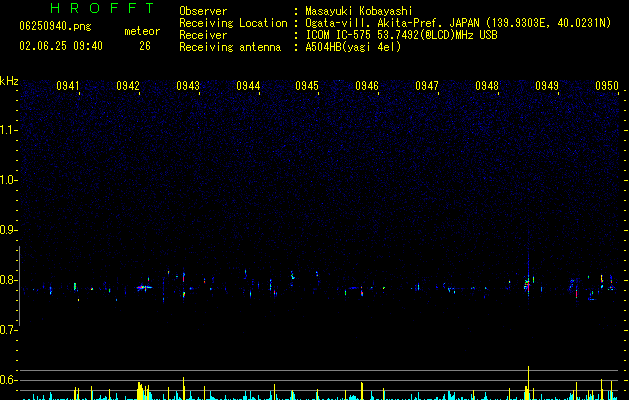Image resolution: width=629 pixels, height=400 pixels.
Task: Click the 0950 time marker
Action: [607, 86]
